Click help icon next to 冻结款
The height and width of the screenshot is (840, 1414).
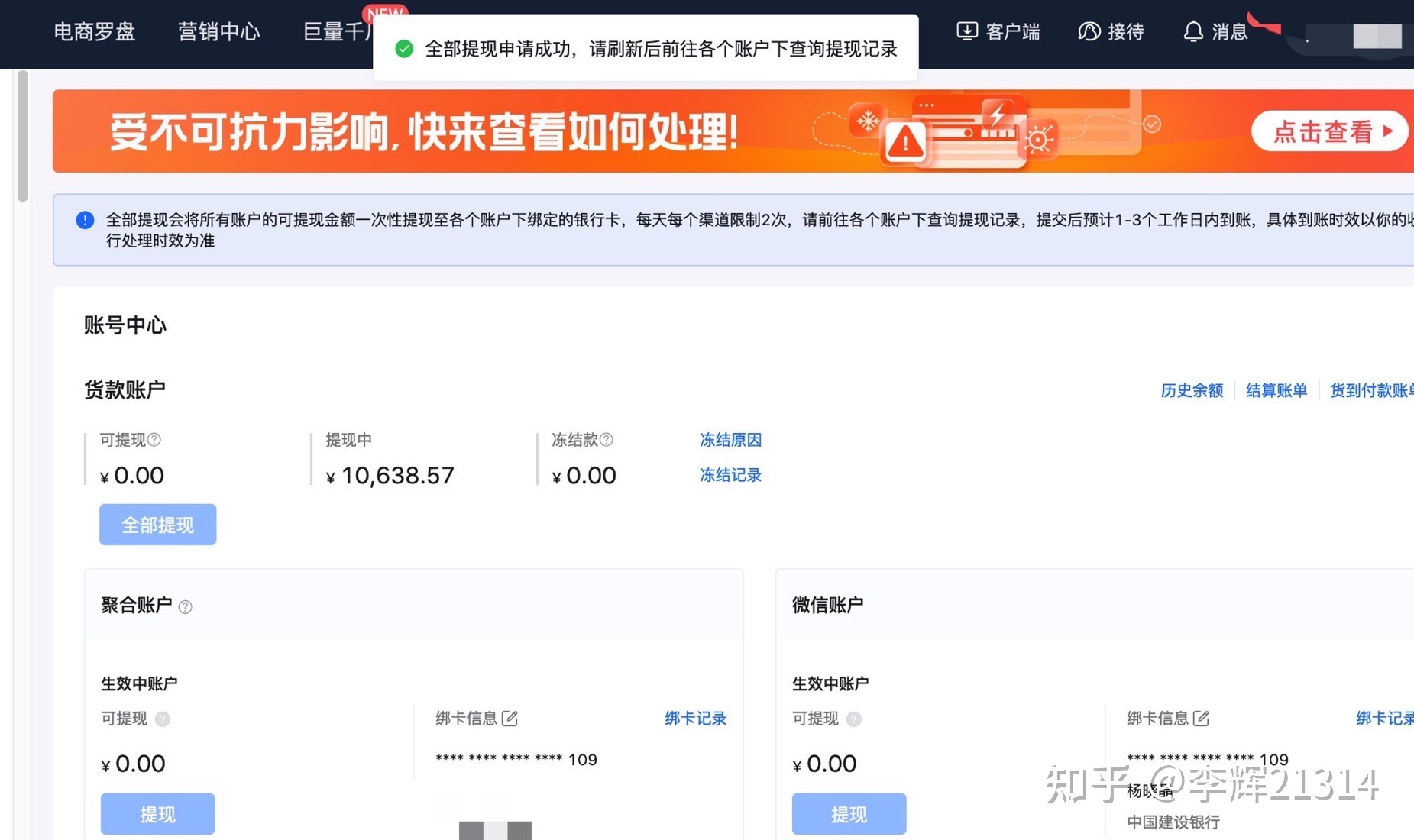[x=607, y=439]
